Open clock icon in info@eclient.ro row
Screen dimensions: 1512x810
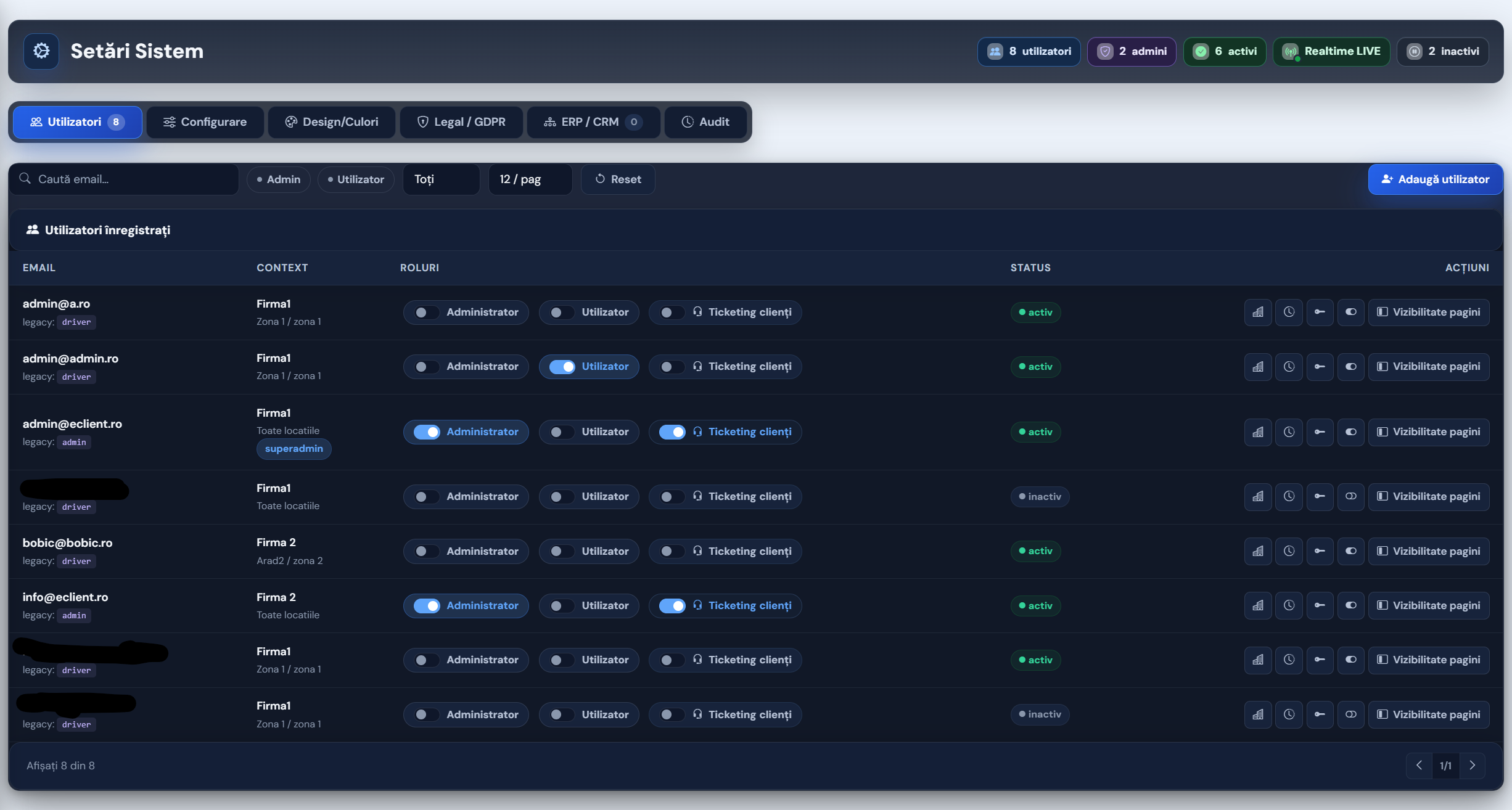click(1289, 605)
